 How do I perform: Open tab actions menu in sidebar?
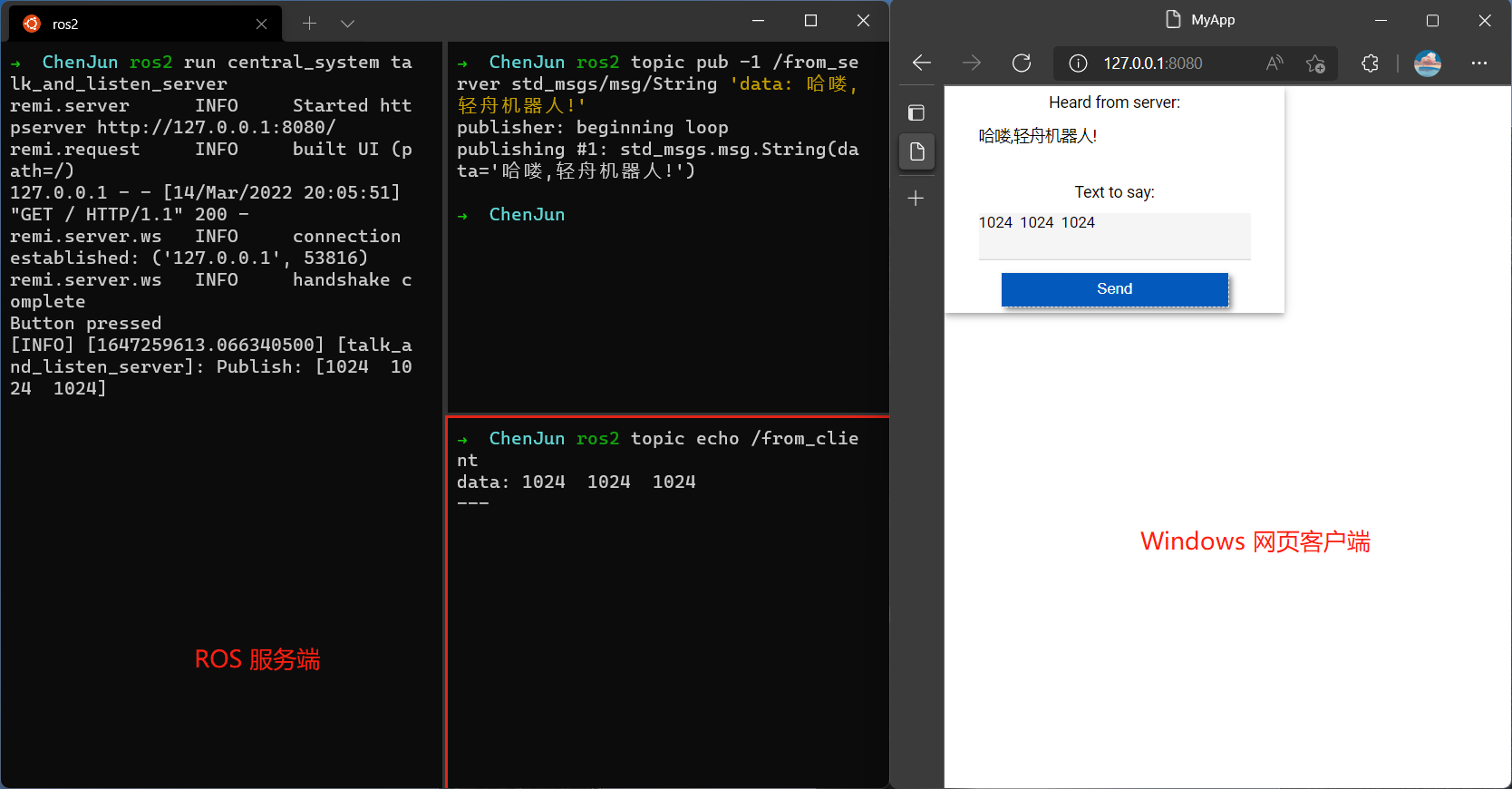pos(916,112)
